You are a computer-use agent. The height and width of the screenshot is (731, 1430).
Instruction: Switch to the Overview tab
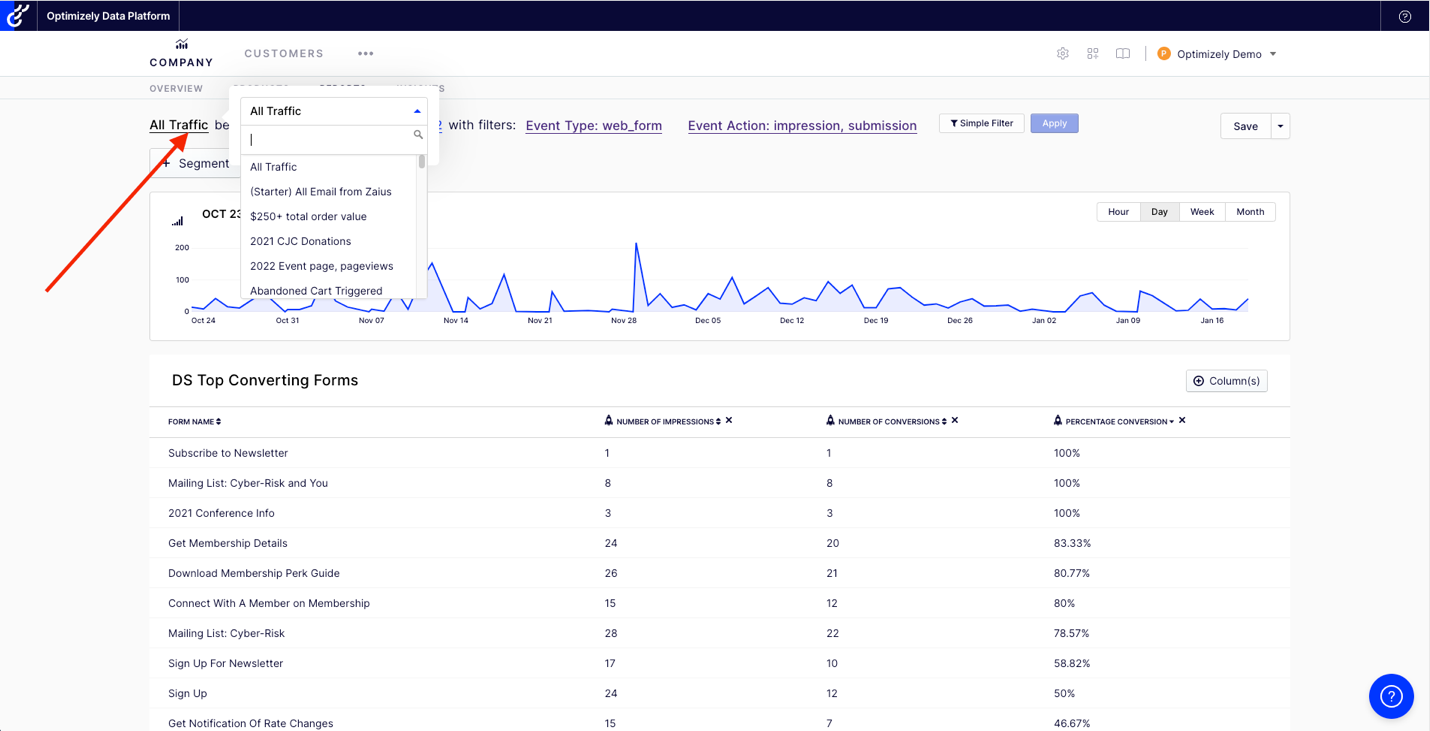pos(176,88)
